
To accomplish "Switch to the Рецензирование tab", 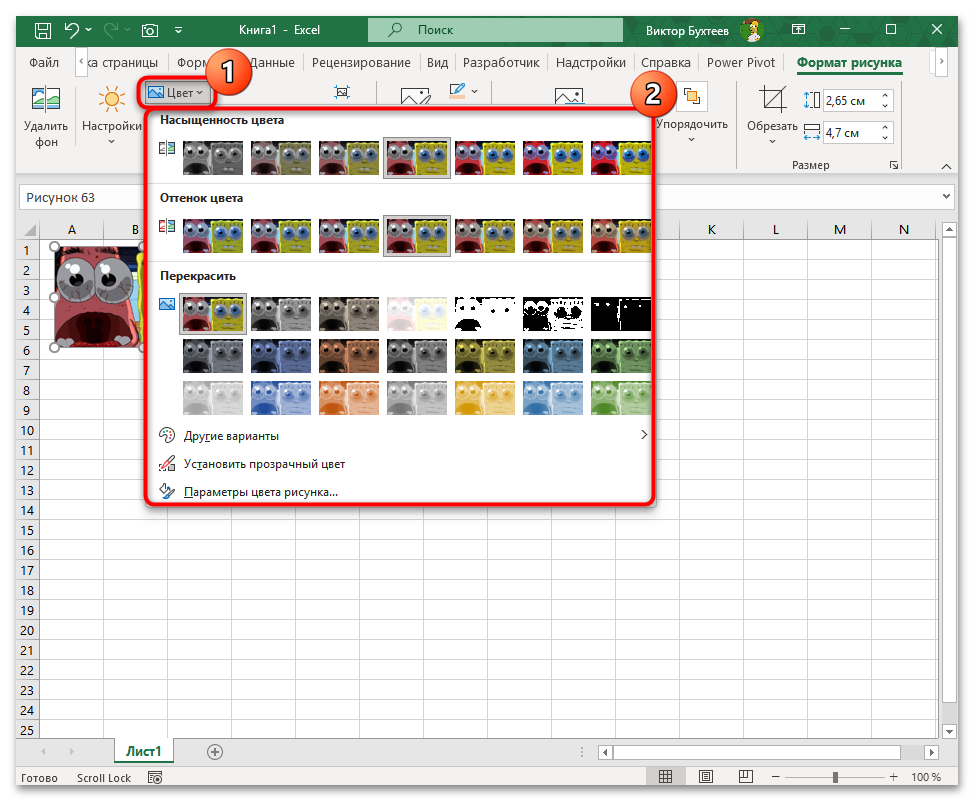I will pos(361,62).
